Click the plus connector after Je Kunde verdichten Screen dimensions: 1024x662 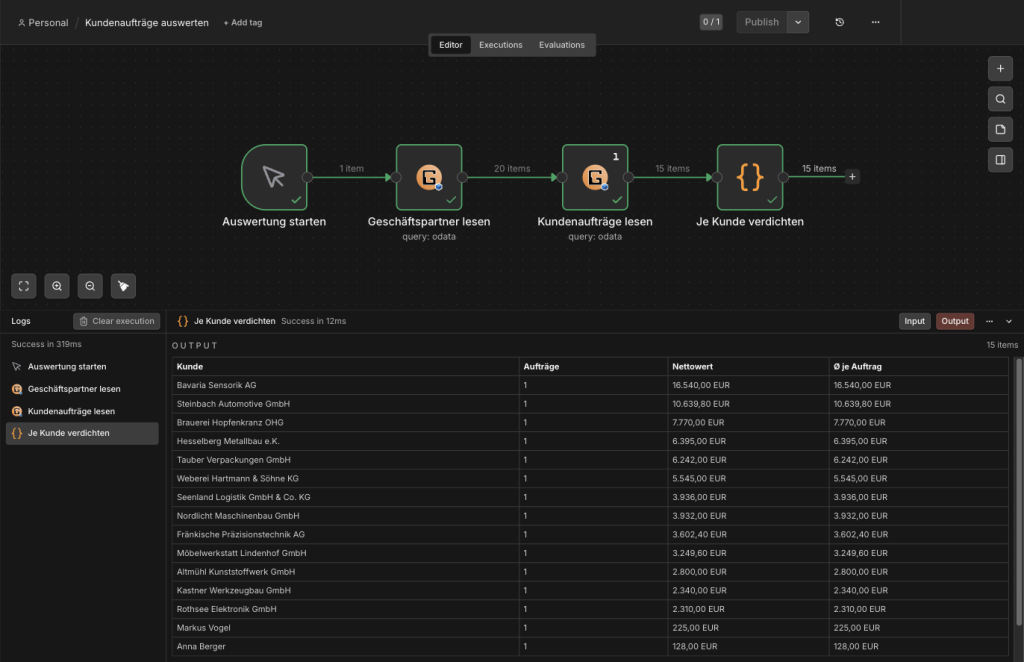(x=852, y=177)
